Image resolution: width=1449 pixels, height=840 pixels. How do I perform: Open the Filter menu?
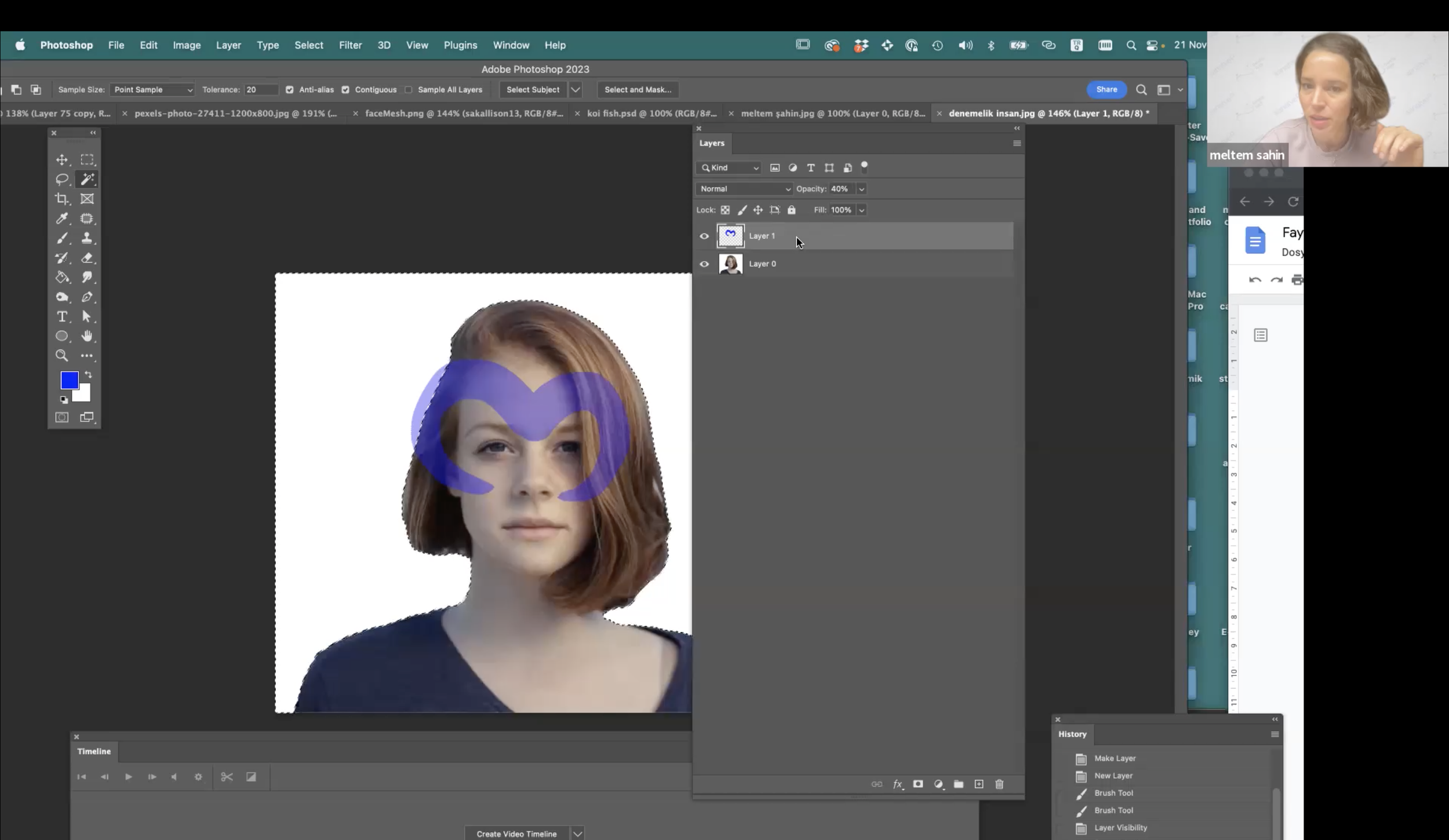pos(350,45)
